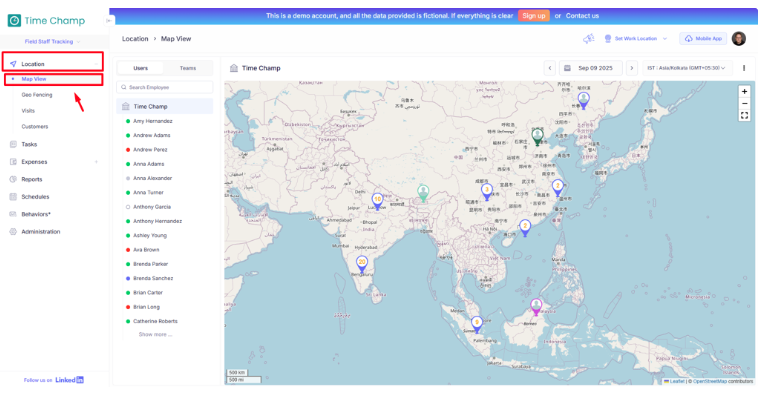Click the Administration gear icon
Viewport: 758px width, 397px height.
[13, 231]
